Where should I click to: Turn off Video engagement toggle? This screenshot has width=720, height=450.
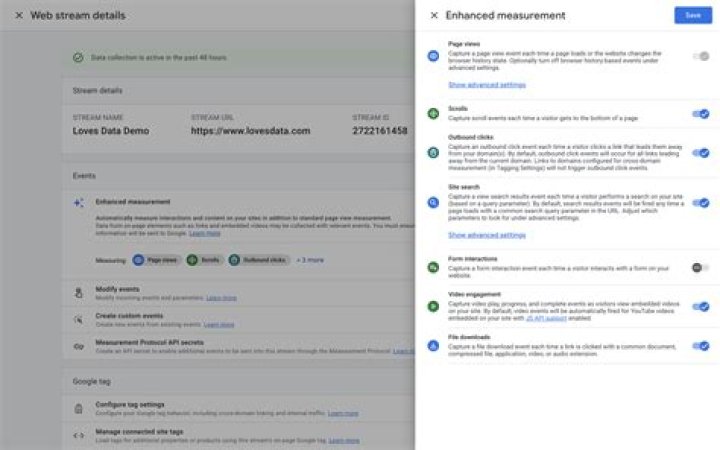click(x=701, y=306)
